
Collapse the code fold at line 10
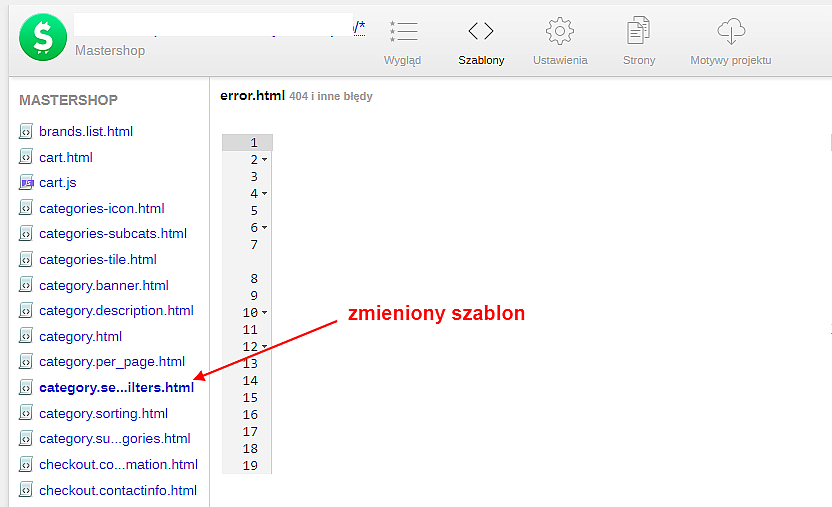pyautogui.click(x=264, y=312)
